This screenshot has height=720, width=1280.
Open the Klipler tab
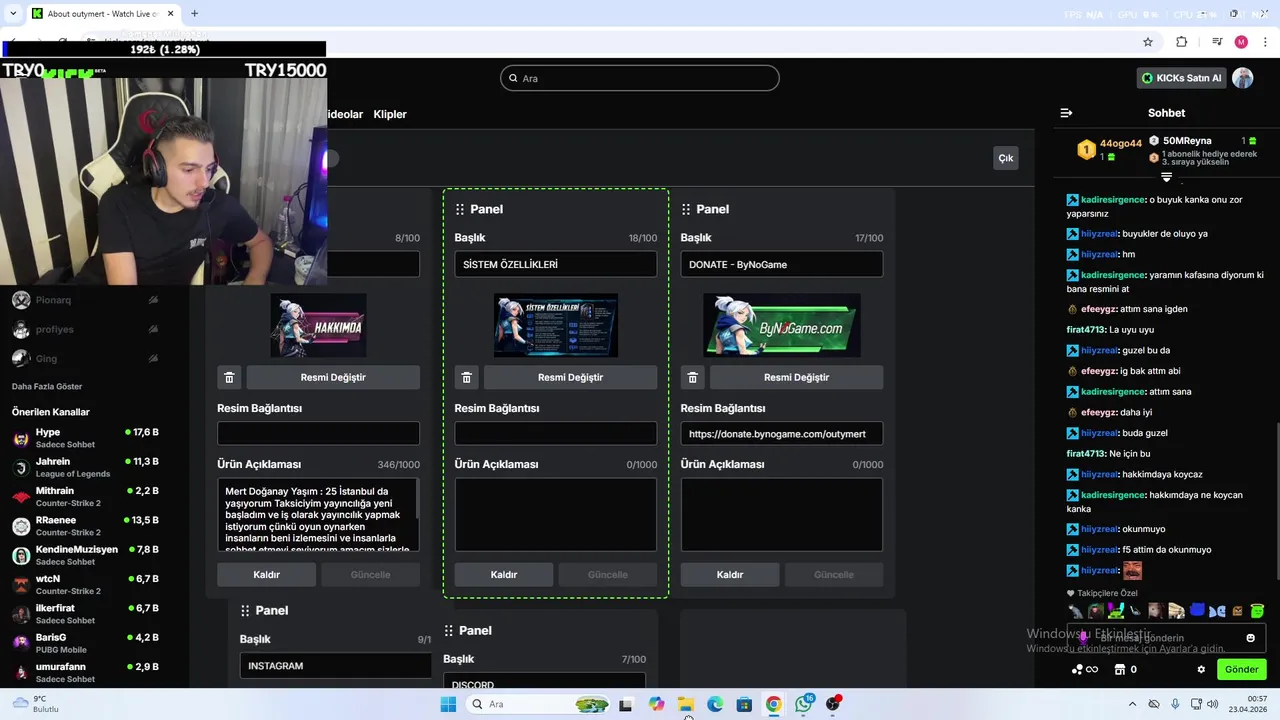(x=390, y=114)
